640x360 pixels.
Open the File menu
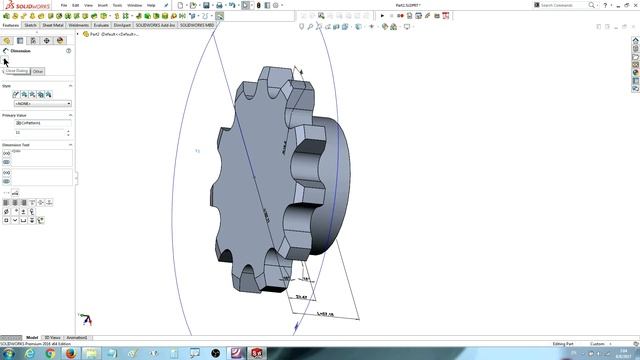tap(64, 5)
